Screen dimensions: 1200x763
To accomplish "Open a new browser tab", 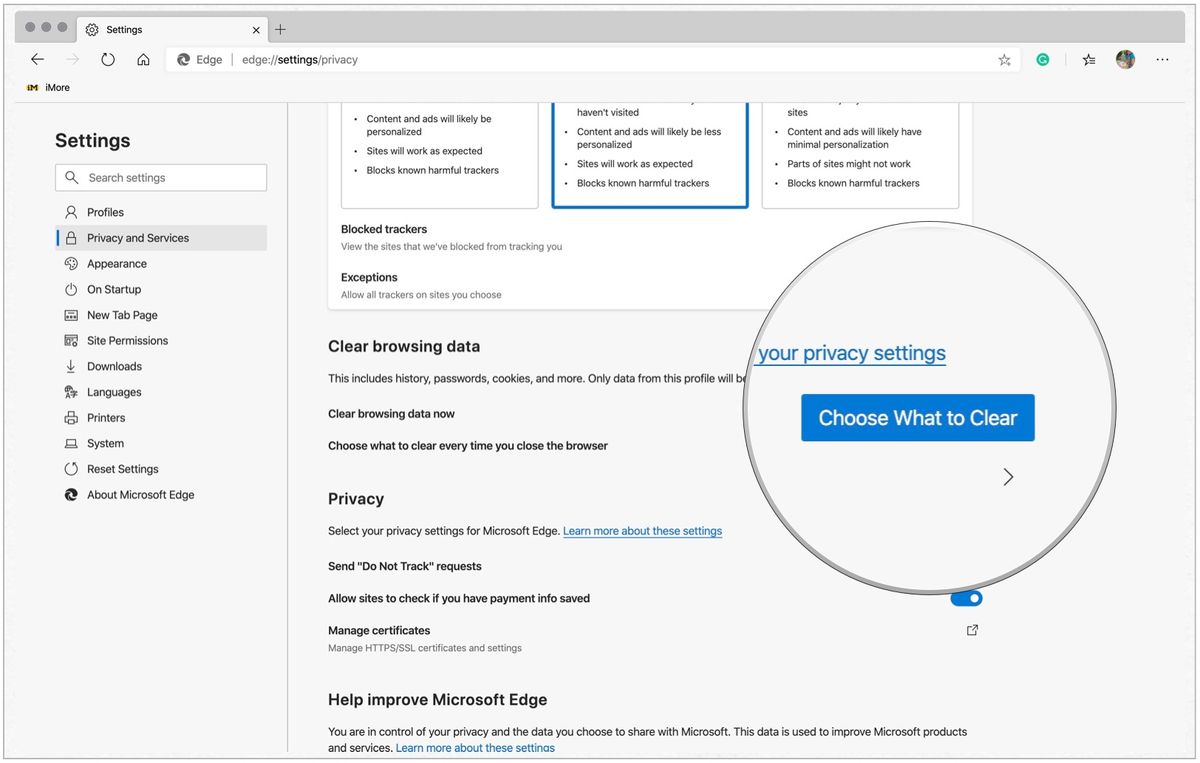I will click(281, 29).
